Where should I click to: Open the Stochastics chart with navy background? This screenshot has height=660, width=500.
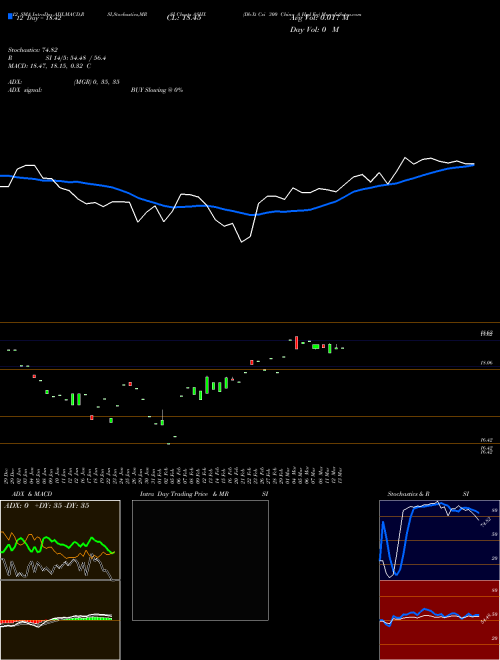tap(439, 540)
